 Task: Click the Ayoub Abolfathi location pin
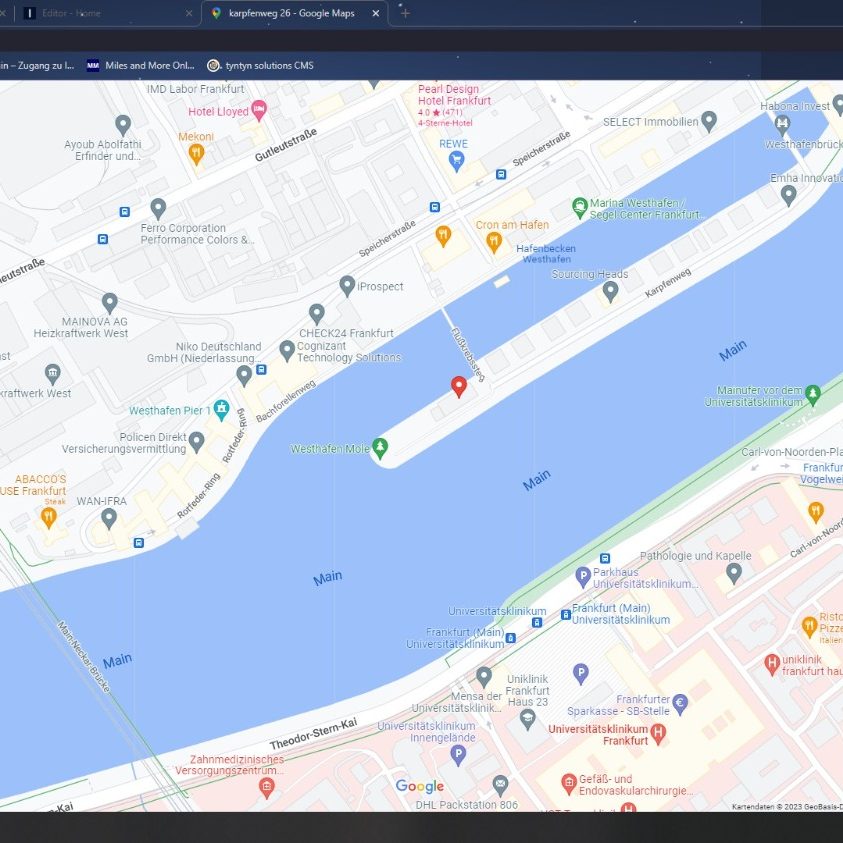[123, 125]
